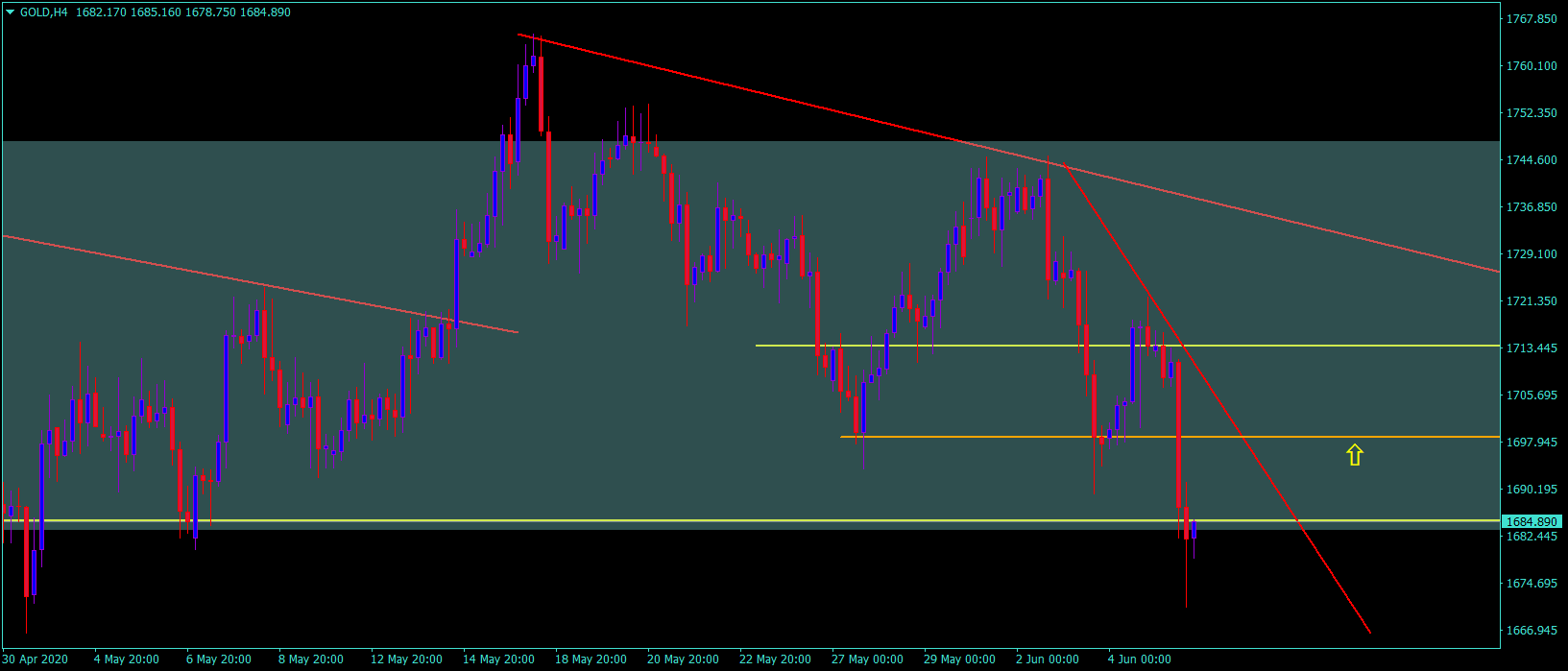Select the long yellow horizontal line at 1684.890
Screen dimensions: 1568x671
[x=751, y=520]
